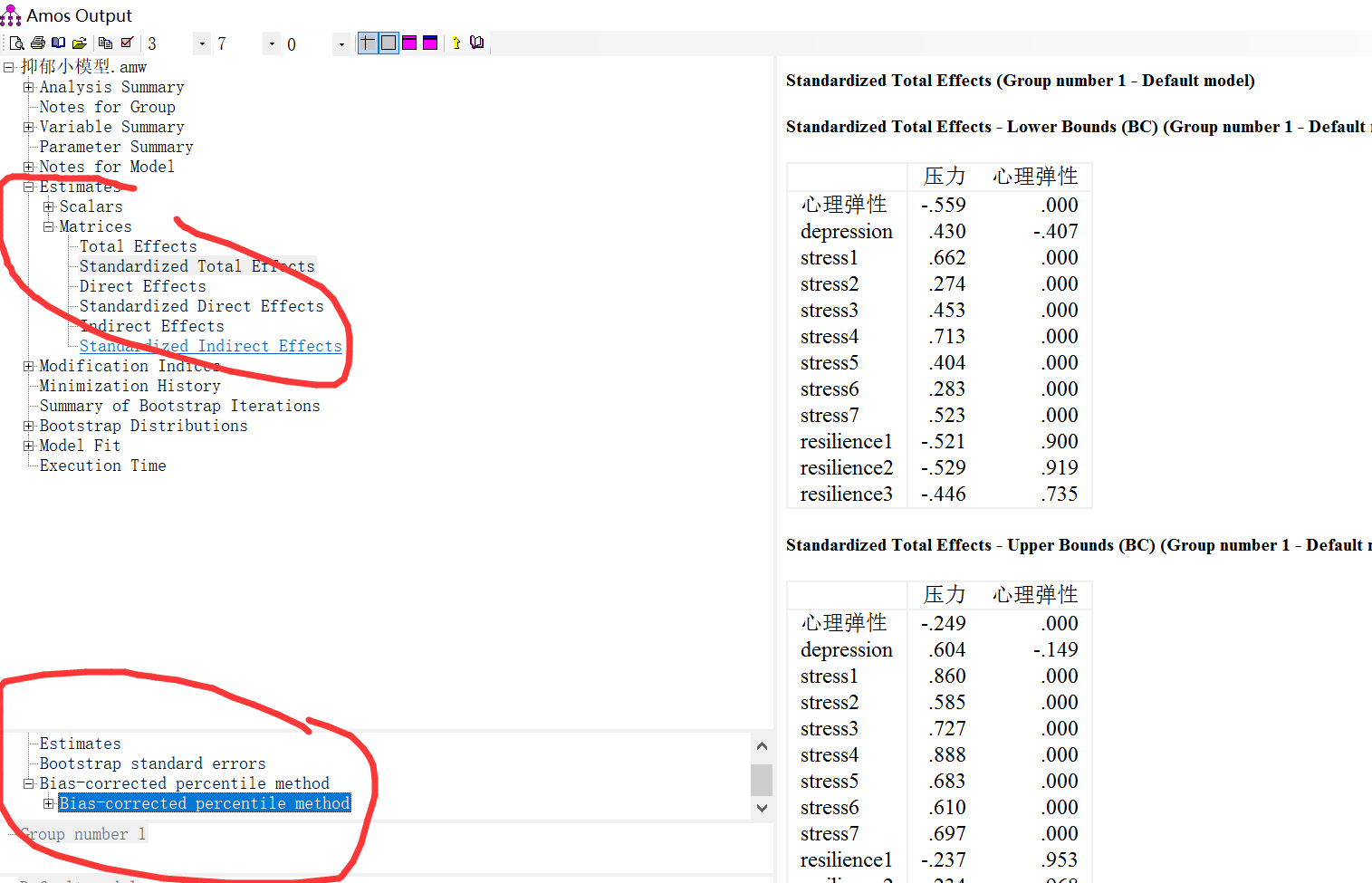Click the open folder icon
Image resolution: width=1372 pixels, height=883 pixels.
[80, 43]
